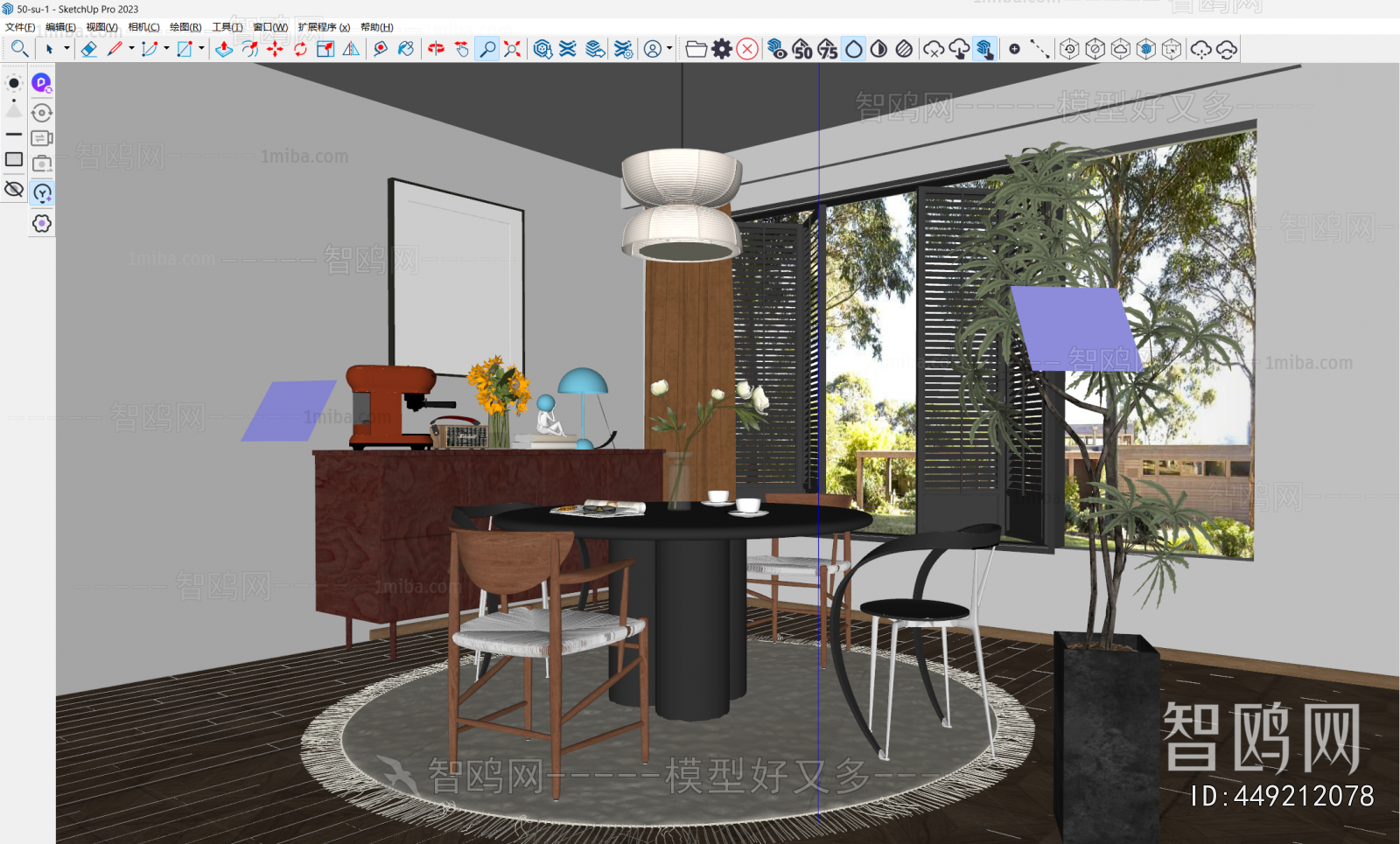Screen dimensions: 1400x844
Task: Open the black gear settings icon
Action: click(x=722, y=49)
